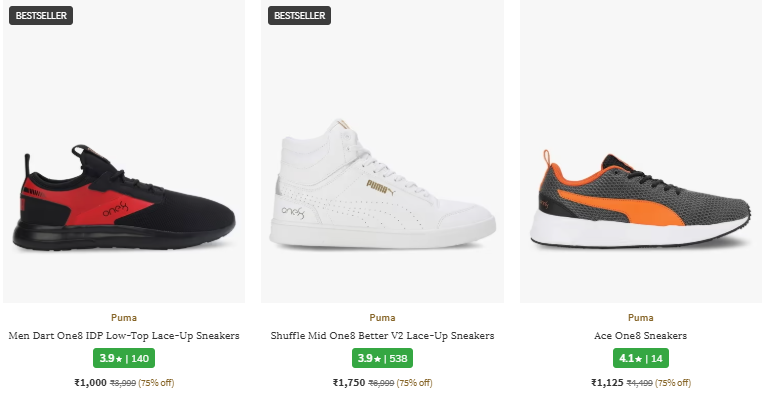This screenshot has width=768, height=405.
Task: Open Shuffle Mid One8 Better V2 Lace-Up Sneakers
Action: tap(382, 336)
